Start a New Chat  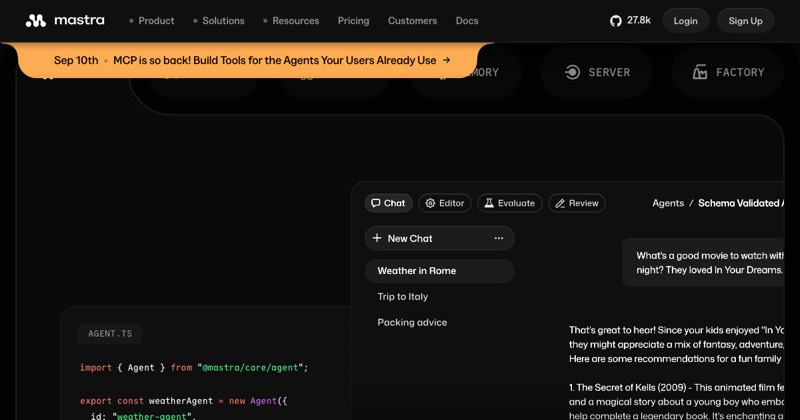point(439,238)
